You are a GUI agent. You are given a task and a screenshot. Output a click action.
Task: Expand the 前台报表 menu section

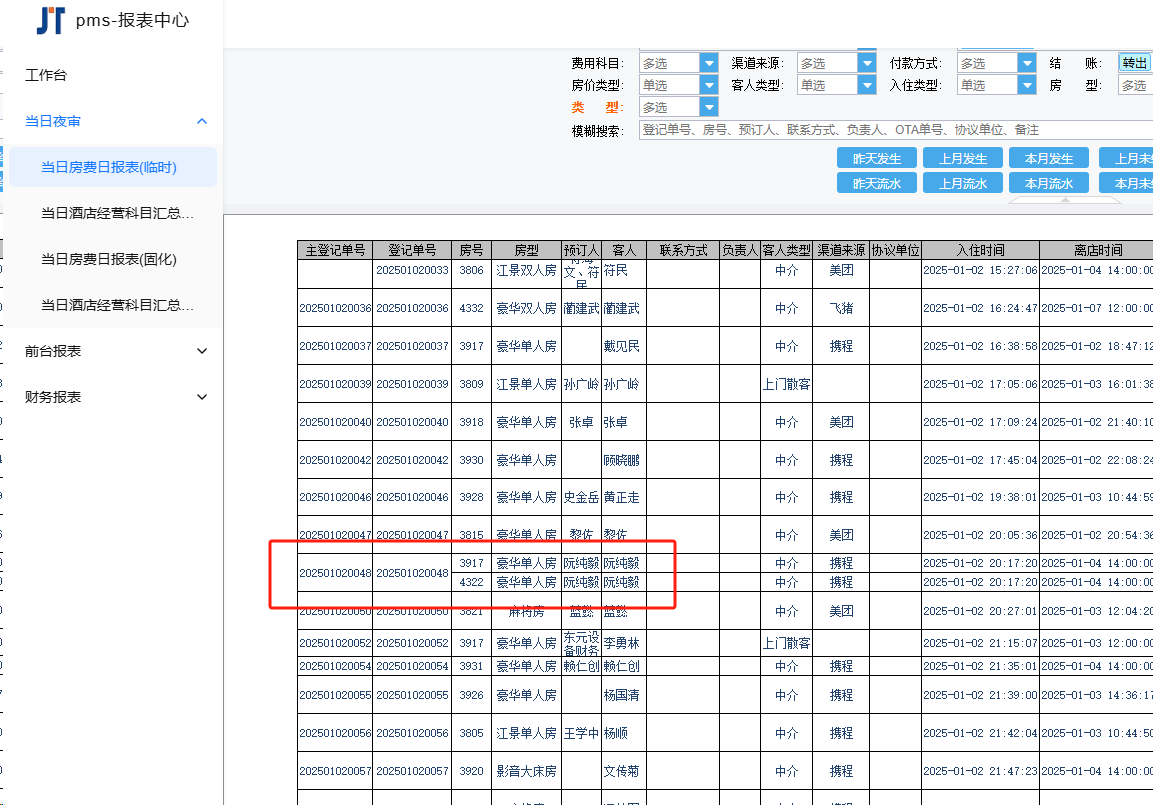[x=202, y=351]
